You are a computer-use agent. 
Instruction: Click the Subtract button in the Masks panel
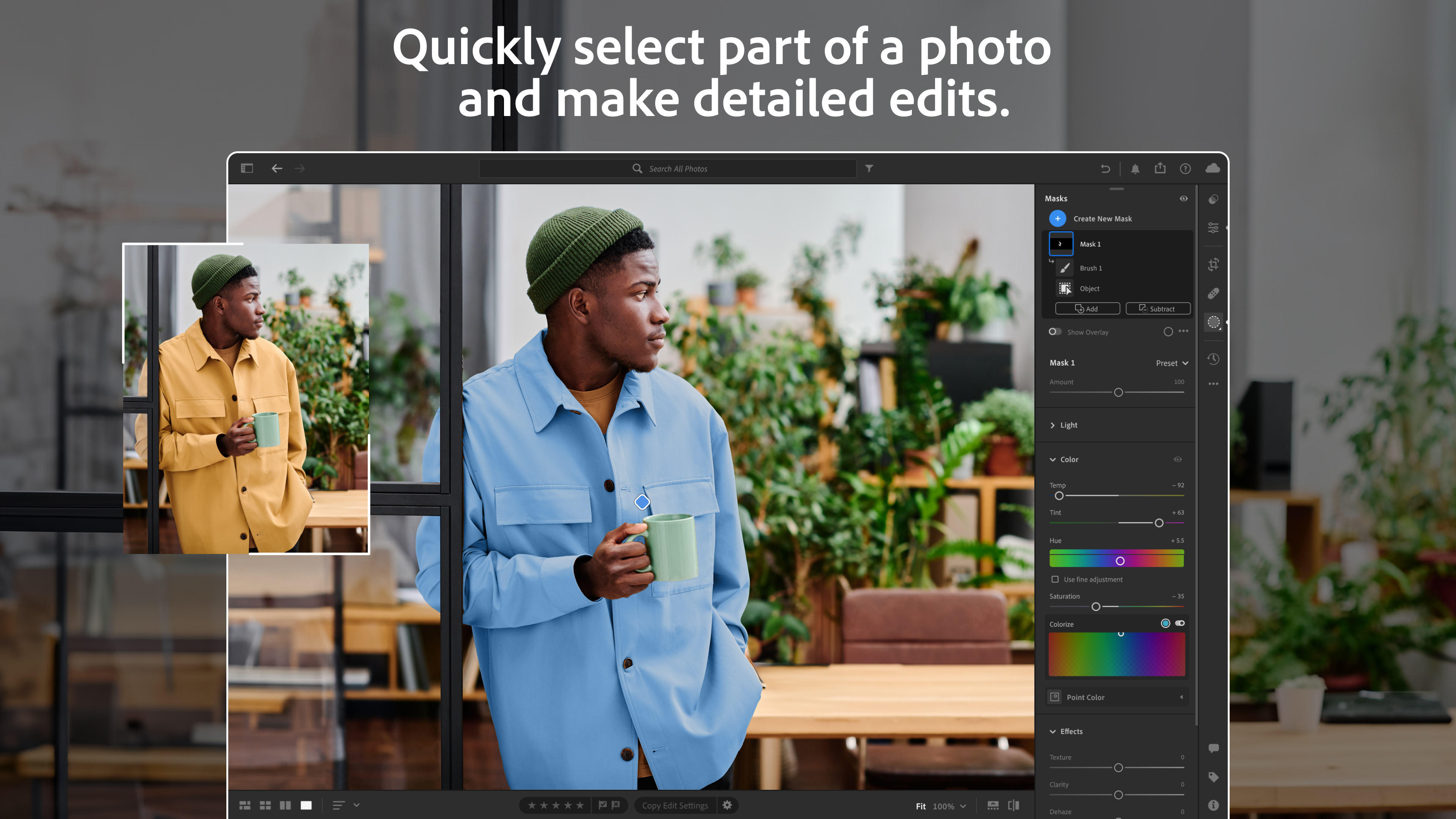pyautogui.click(x=1158, y=309)
